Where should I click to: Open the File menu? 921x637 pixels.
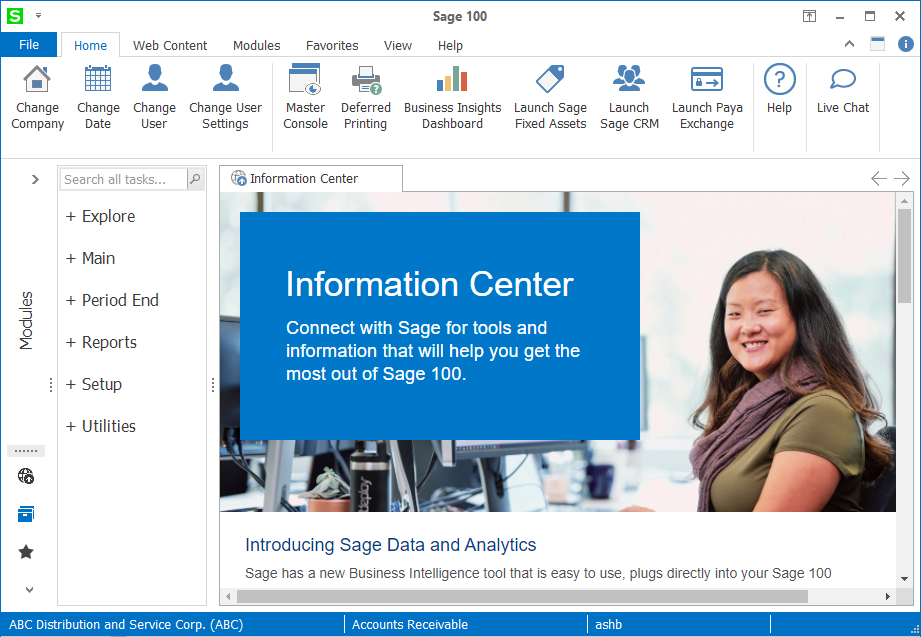29,45
